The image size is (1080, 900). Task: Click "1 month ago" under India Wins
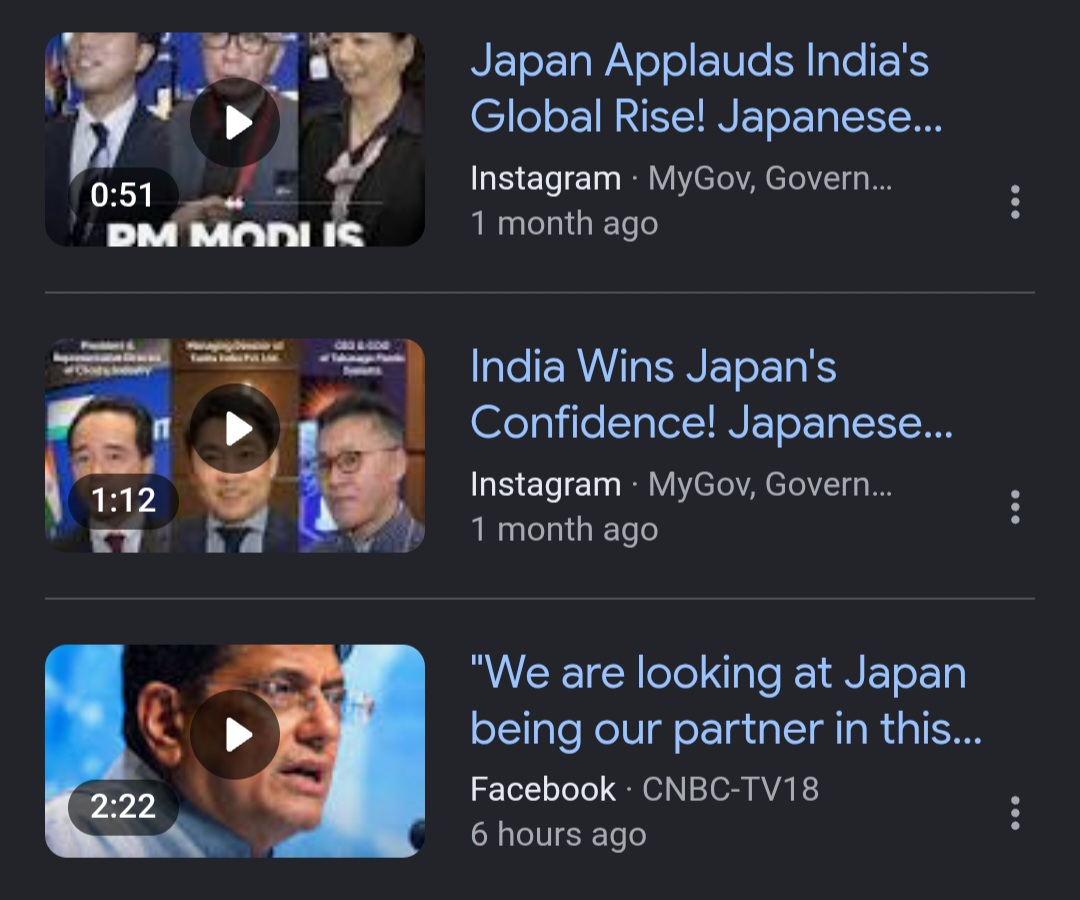[564, 530]
